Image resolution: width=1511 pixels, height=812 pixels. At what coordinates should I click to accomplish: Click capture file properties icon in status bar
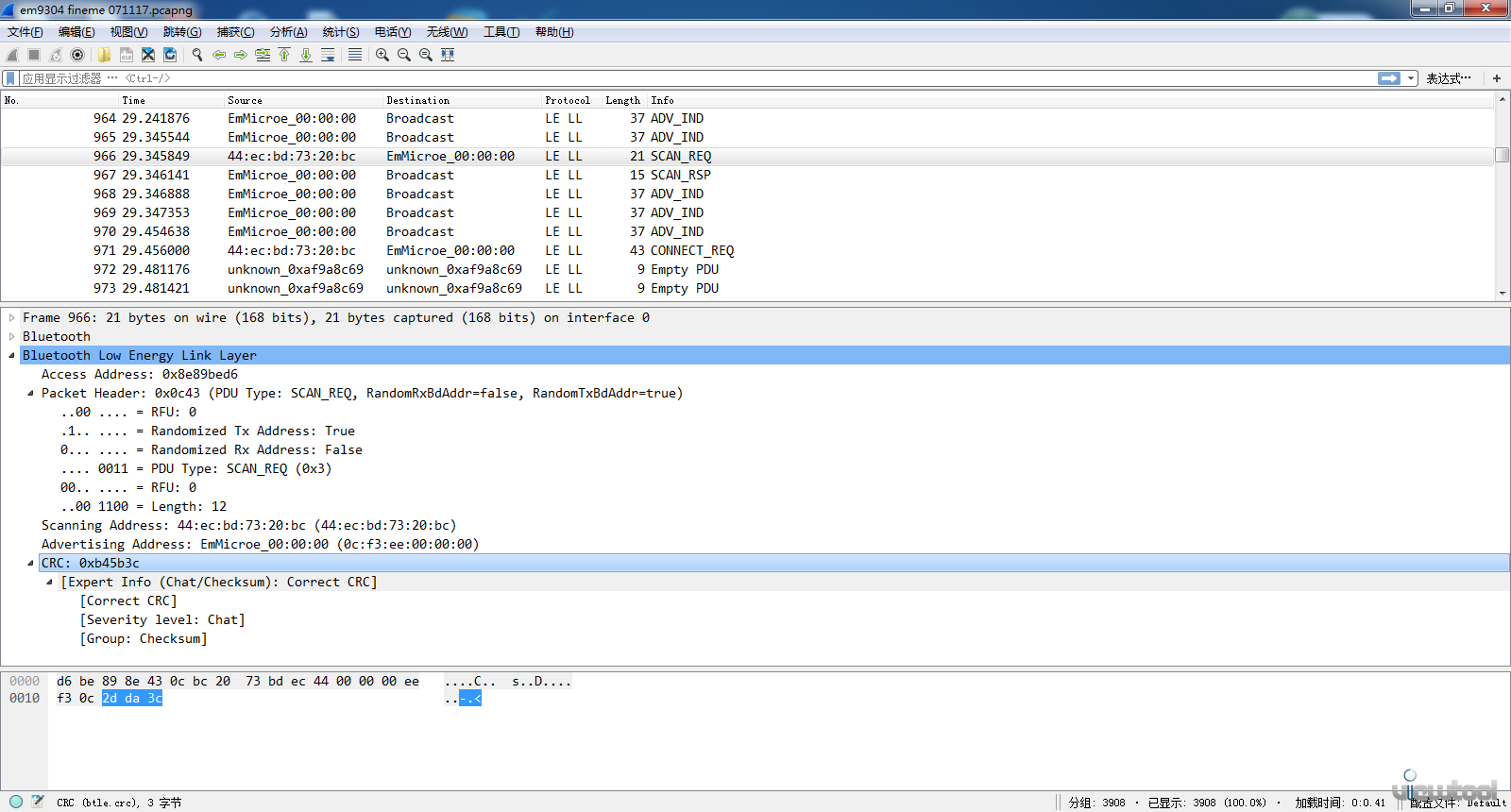pyautogui.click(x=38, y=802)
